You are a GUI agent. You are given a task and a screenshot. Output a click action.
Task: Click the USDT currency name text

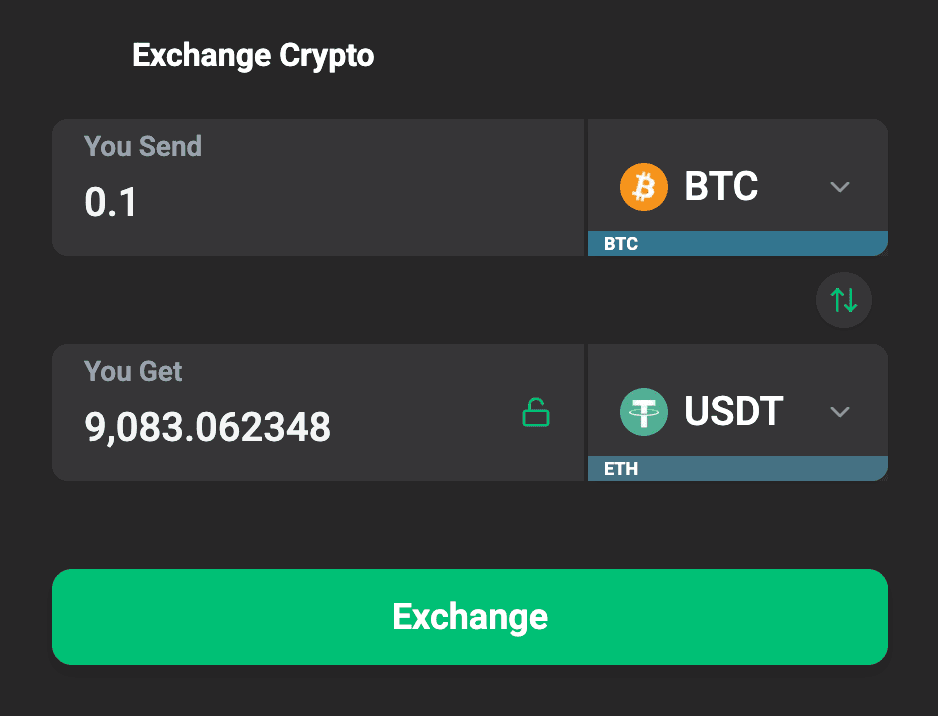click(734, 412)
